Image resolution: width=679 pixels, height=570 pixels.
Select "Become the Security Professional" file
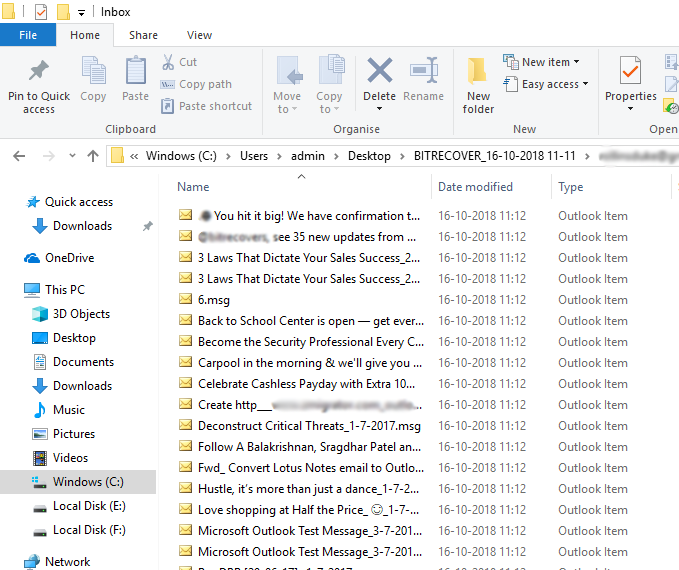point(311,342)
